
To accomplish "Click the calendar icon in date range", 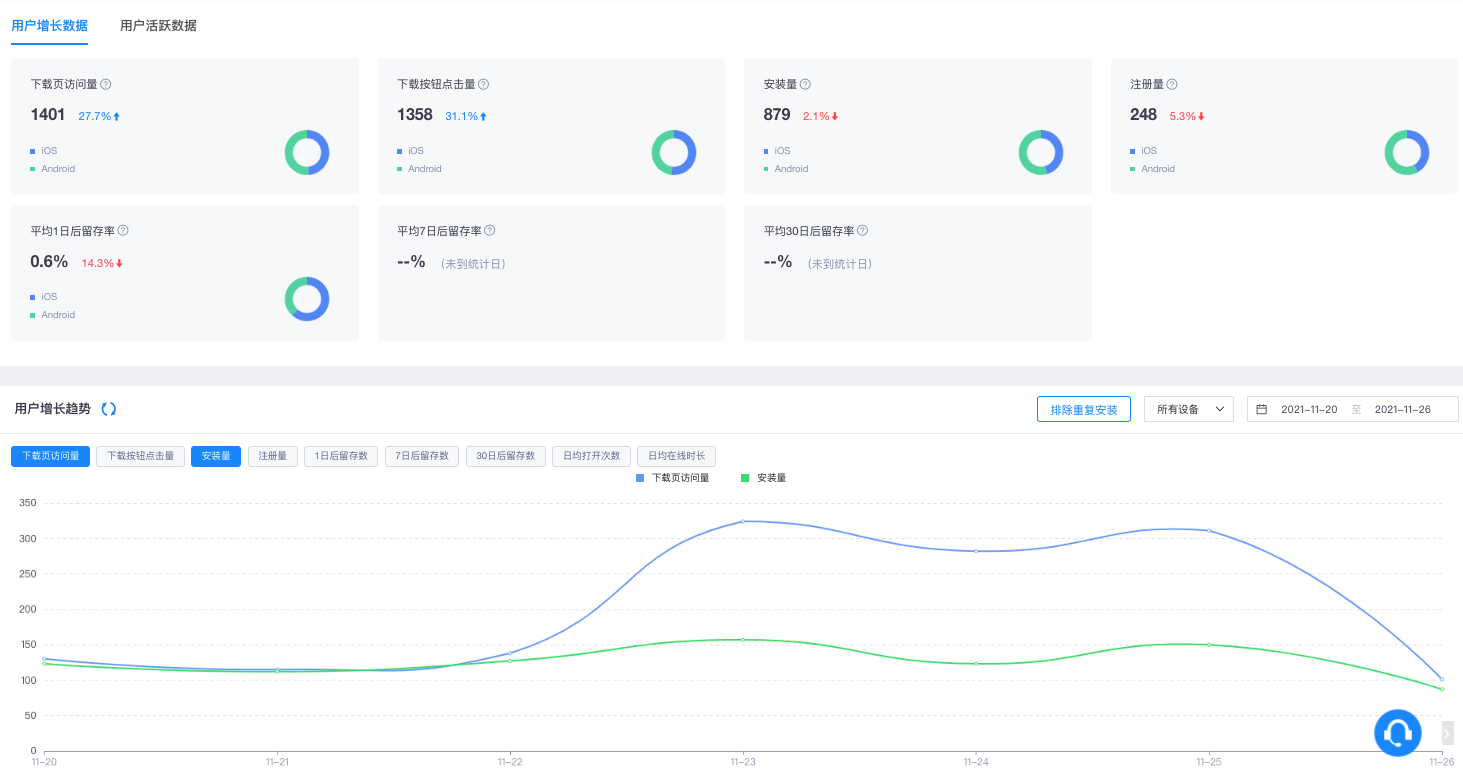I will pyautogui.click(x=1262, y=409).
